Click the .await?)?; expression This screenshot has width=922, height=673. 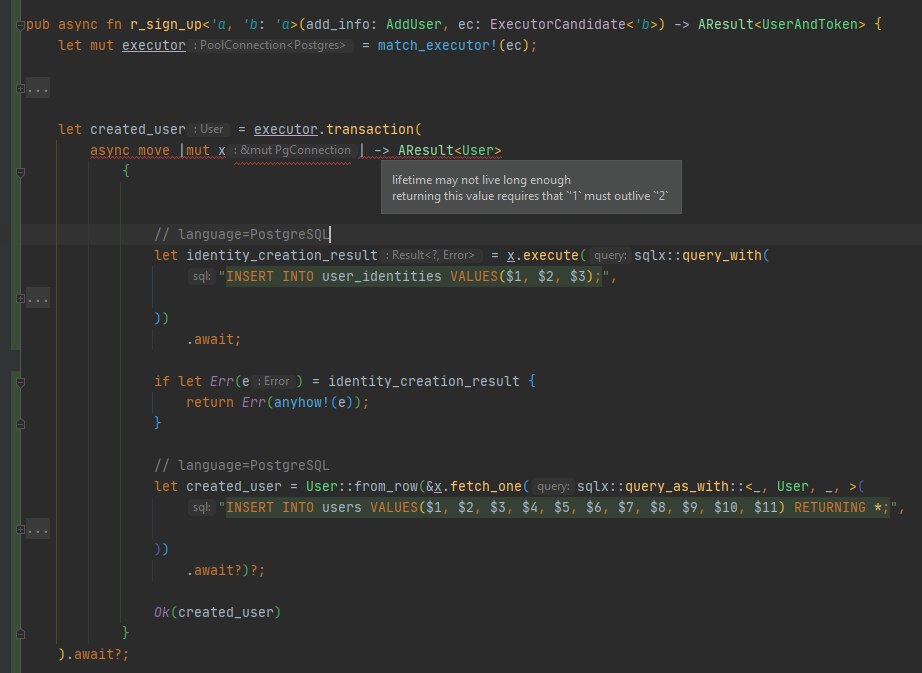point(226,571)
